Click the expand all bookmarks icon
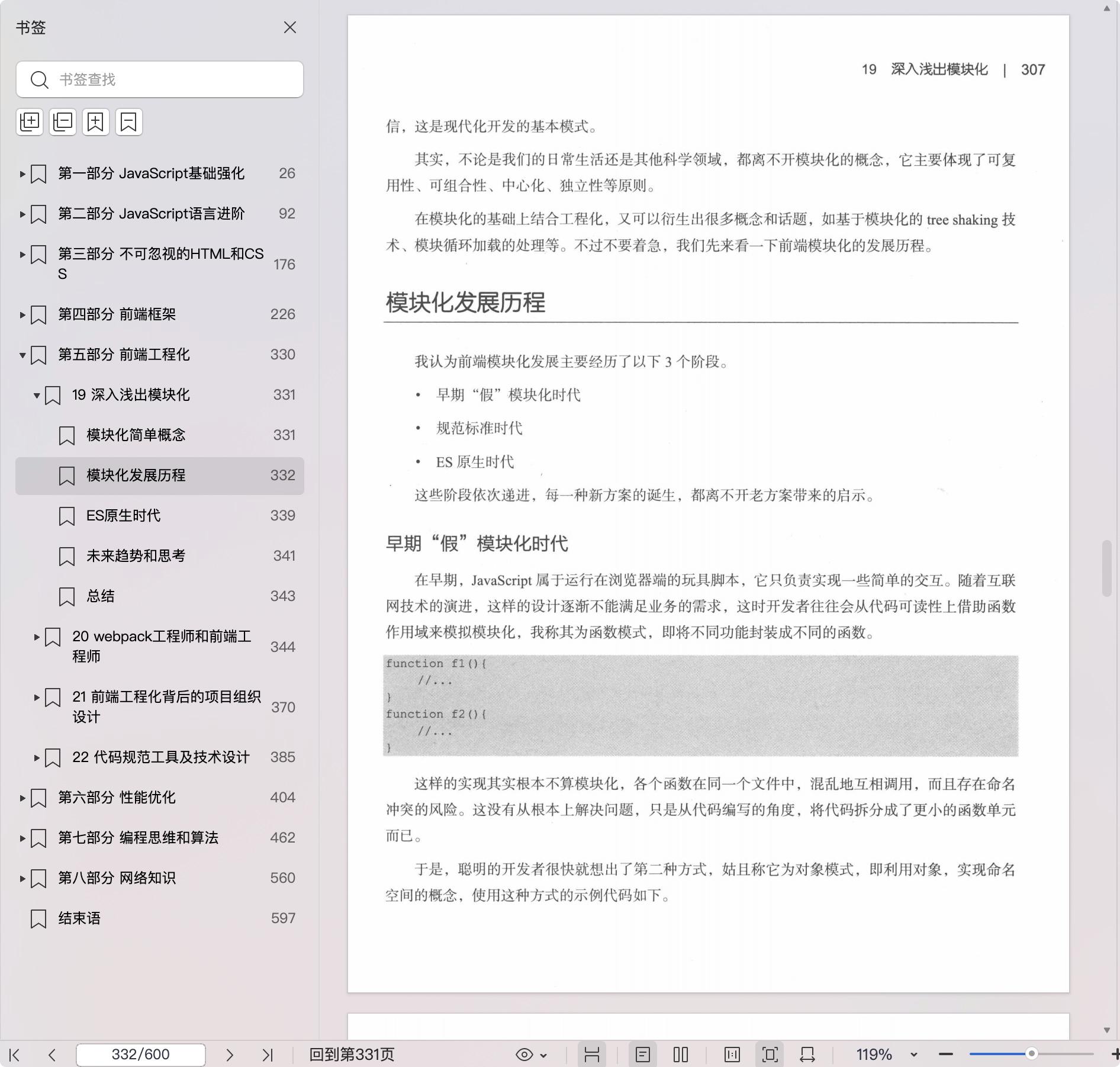Screen dimensions: 1120x1067 pos(30,122)
